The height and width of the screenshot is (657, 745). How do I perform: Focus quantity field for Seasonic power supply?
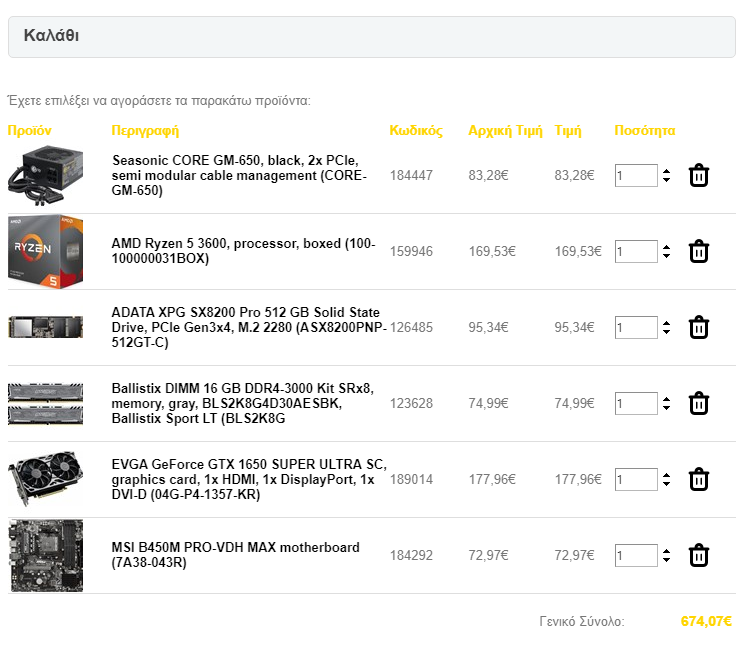click(x=636, y=175)
